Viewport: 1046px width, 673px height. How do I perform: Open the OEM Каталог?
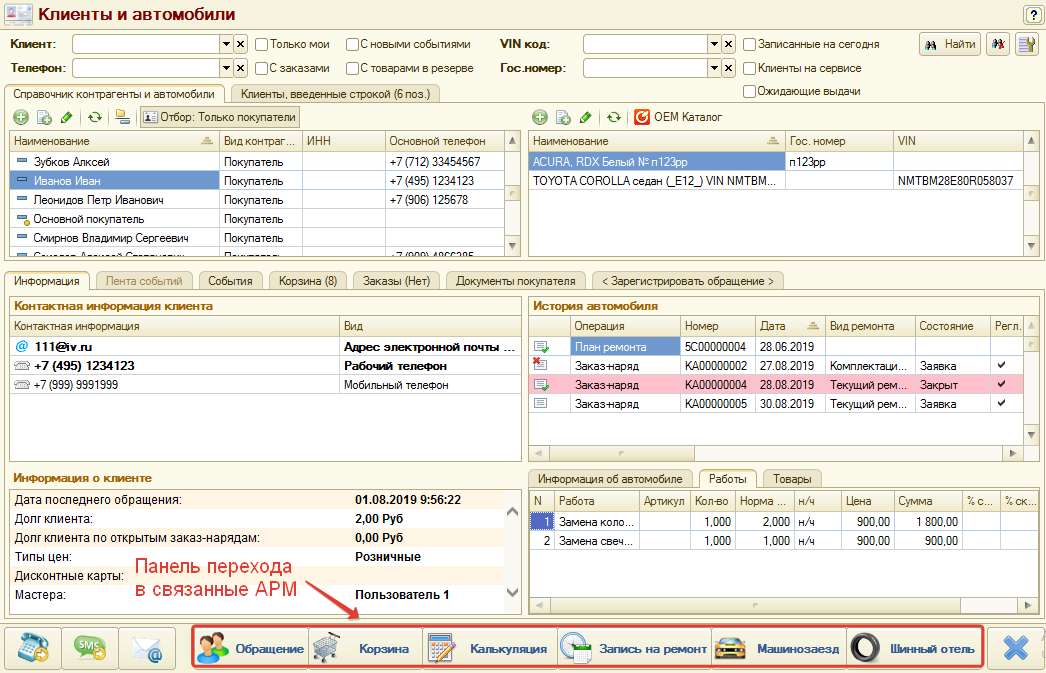[x=678, y=117]
